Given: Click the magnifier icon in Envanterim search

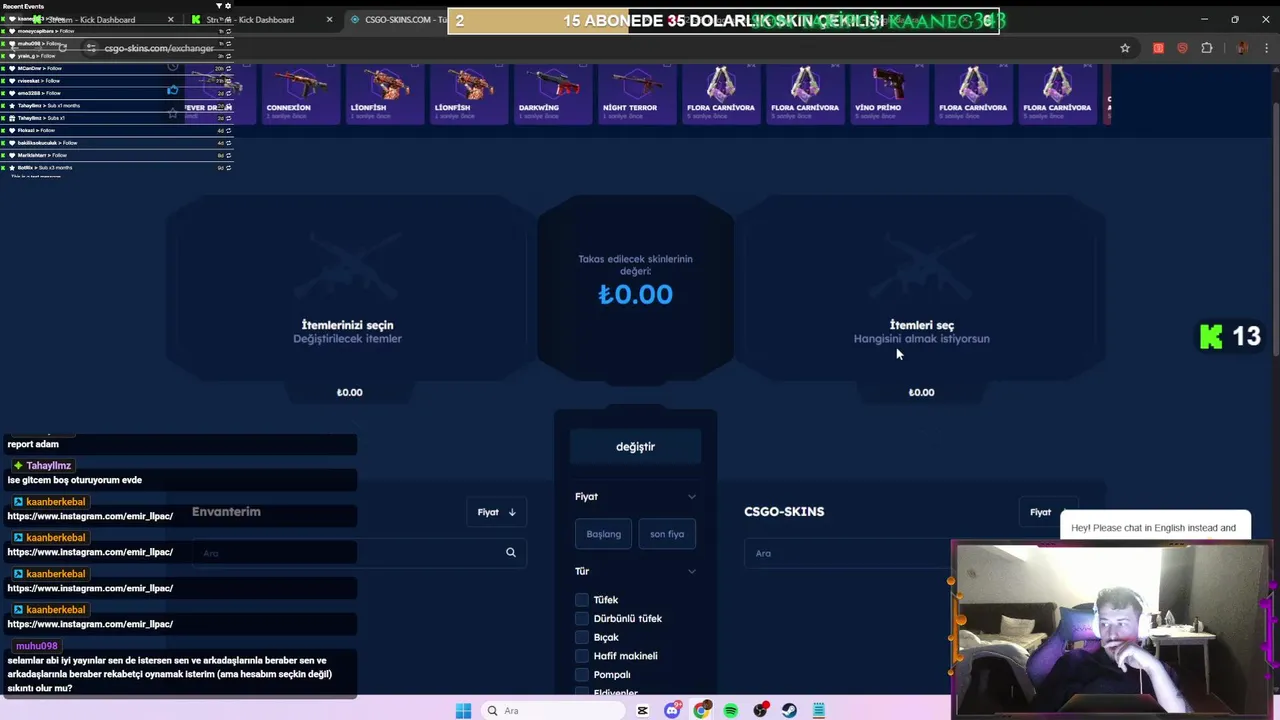Looking at the screenshot, I should 510,552.
